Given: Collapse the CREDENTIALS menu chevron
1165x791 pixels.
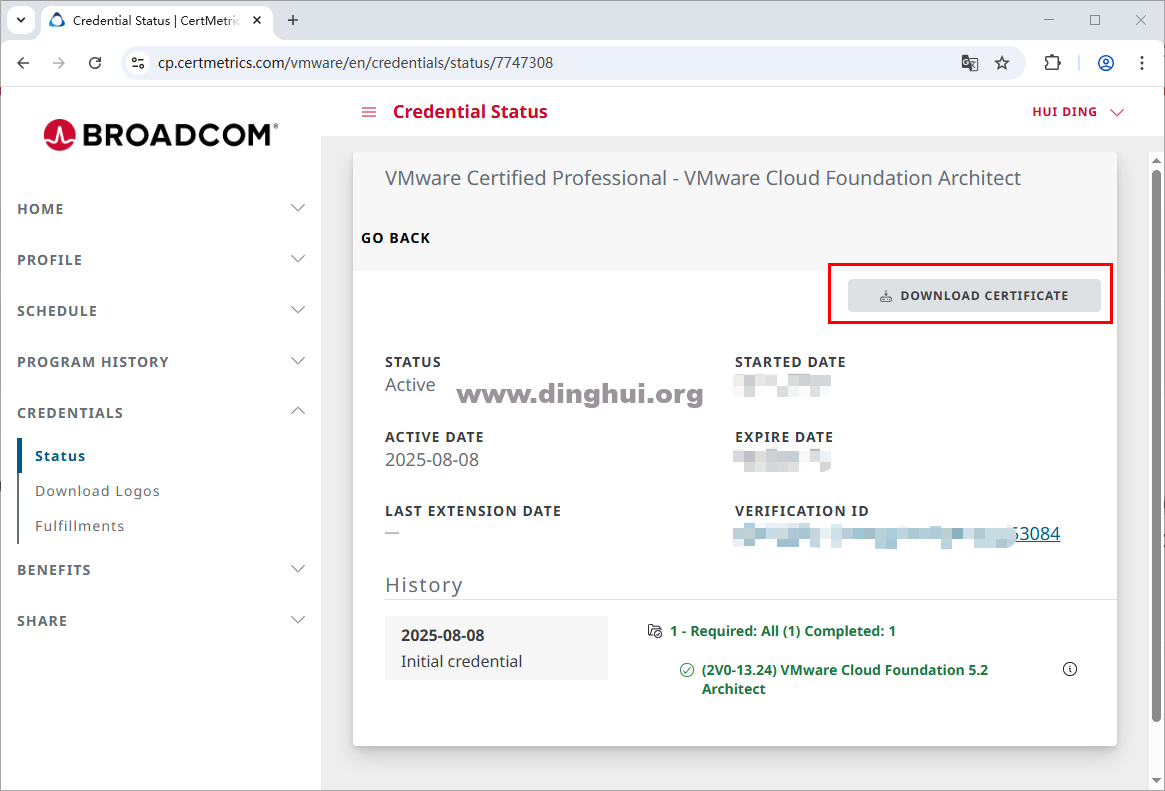Looking at the screenshot, I should (298, 411).
